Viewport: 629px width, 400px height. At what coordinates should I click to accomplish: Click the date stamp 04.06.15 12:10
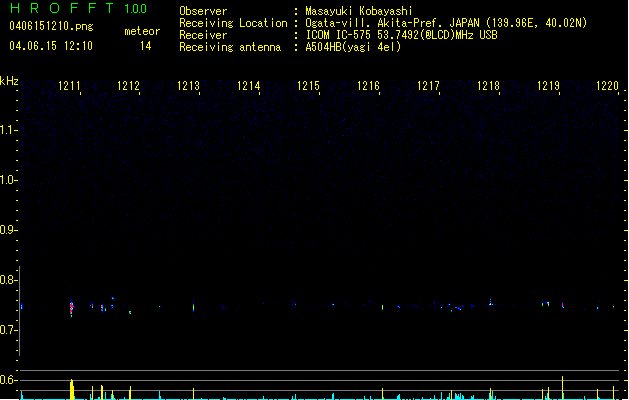51,46
